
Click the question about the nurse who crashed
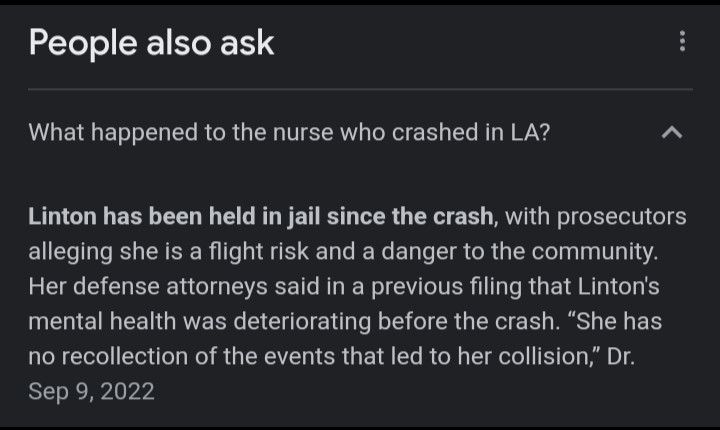(x=289, y=132)
